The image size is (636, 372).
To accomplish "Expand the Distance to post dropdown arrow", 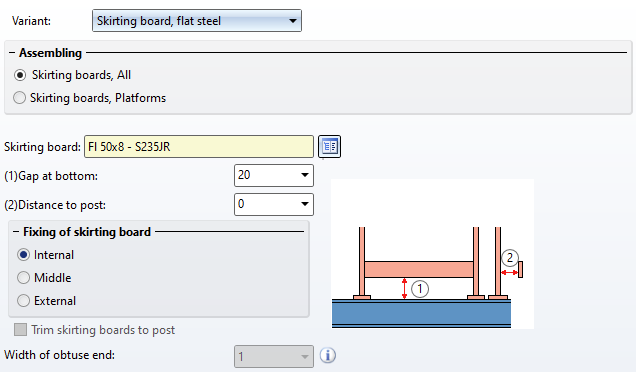I will pyautogui.click(x=305, y=204).
